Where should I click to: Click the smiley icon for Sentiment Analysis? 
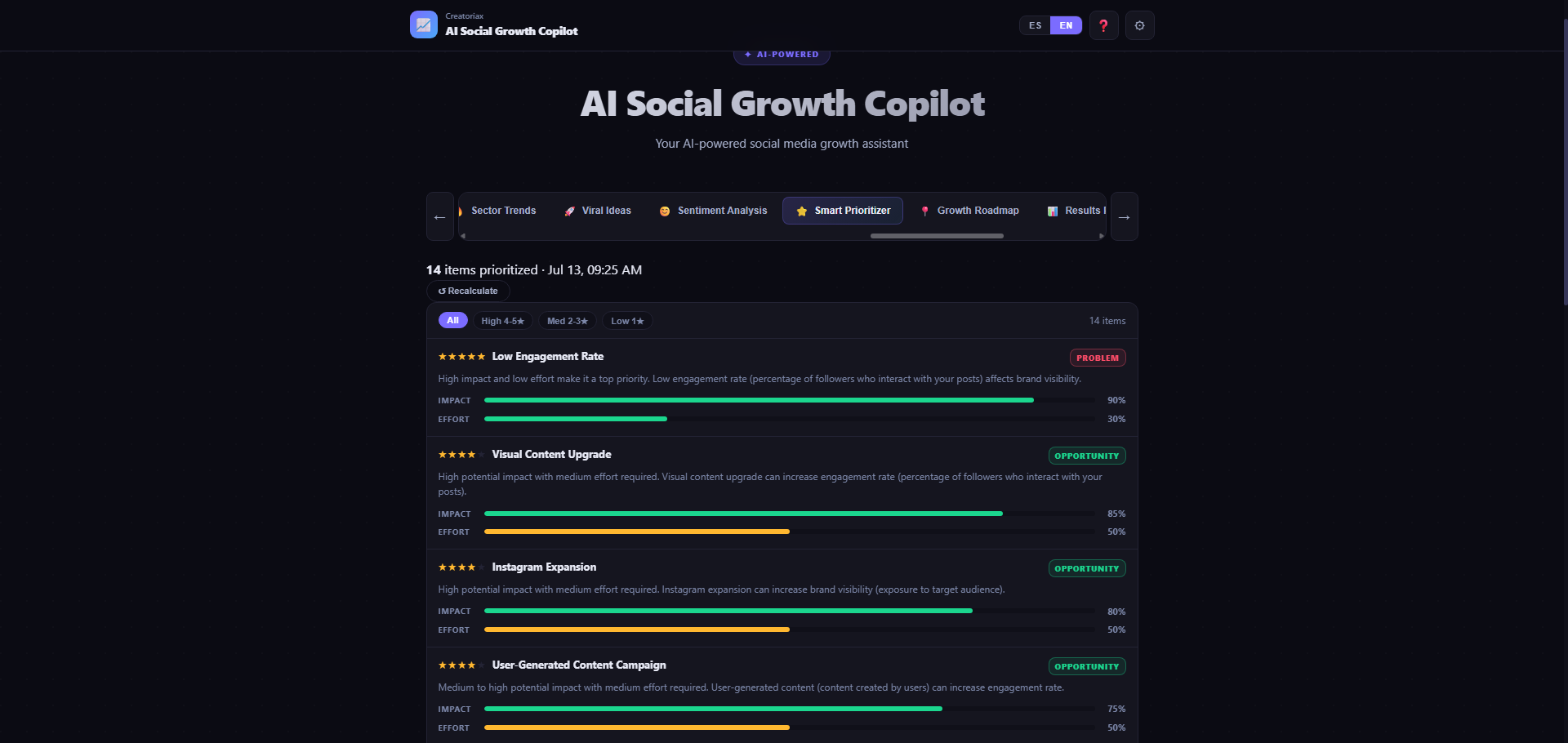tap(665, 211)
